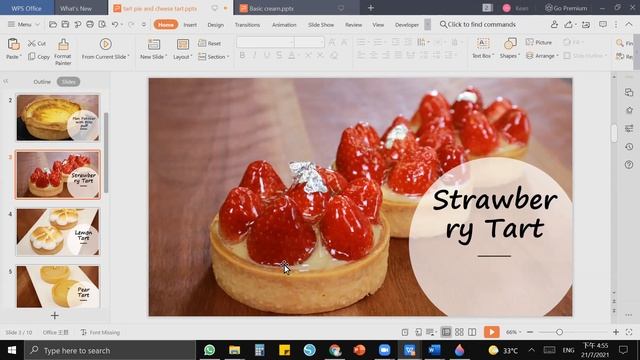Click the Print Preview icon

102,24
